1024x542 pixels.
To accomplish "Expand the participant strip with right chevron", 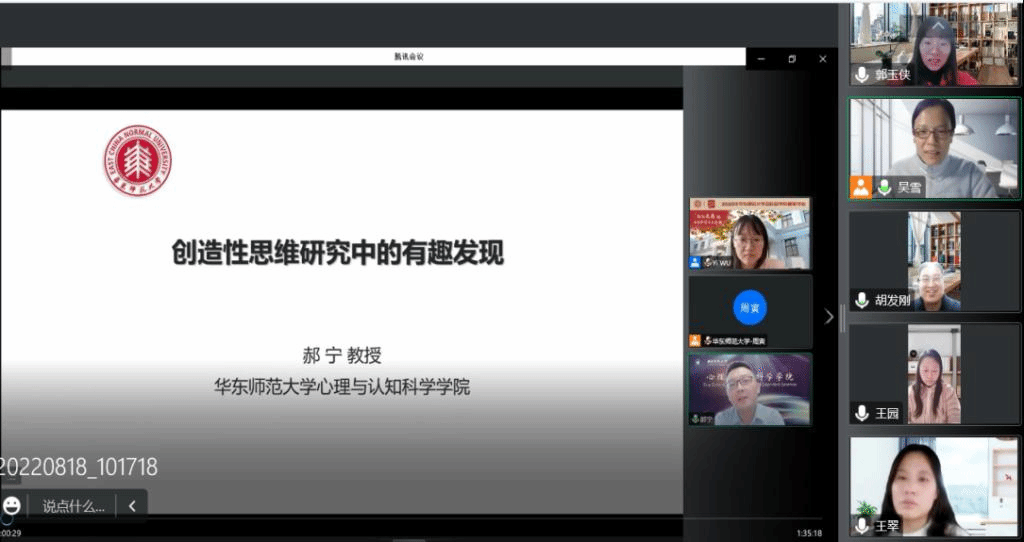I will pyautogui.click(x=828, y=316).
